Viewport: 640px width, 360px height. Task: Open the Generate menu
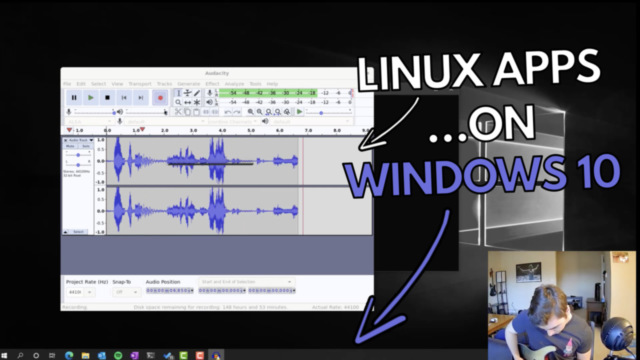pyautogui.click(x=189, y=84)
